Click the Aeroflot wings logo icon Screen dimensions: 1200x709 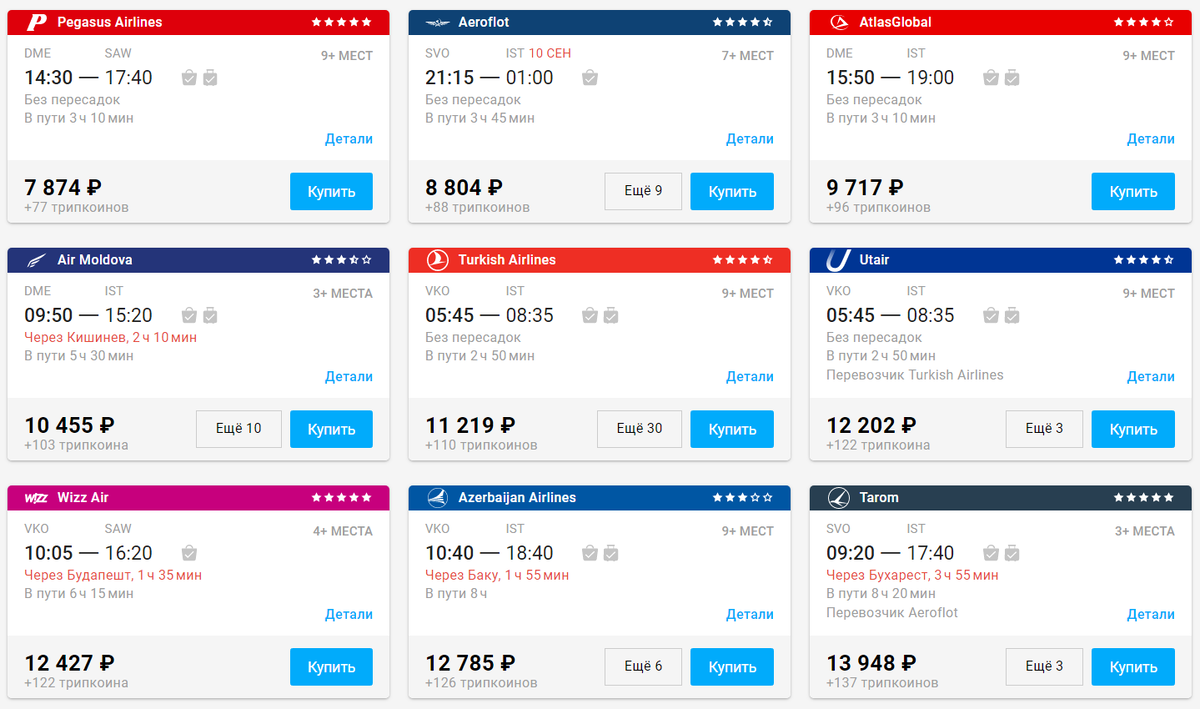438,22
